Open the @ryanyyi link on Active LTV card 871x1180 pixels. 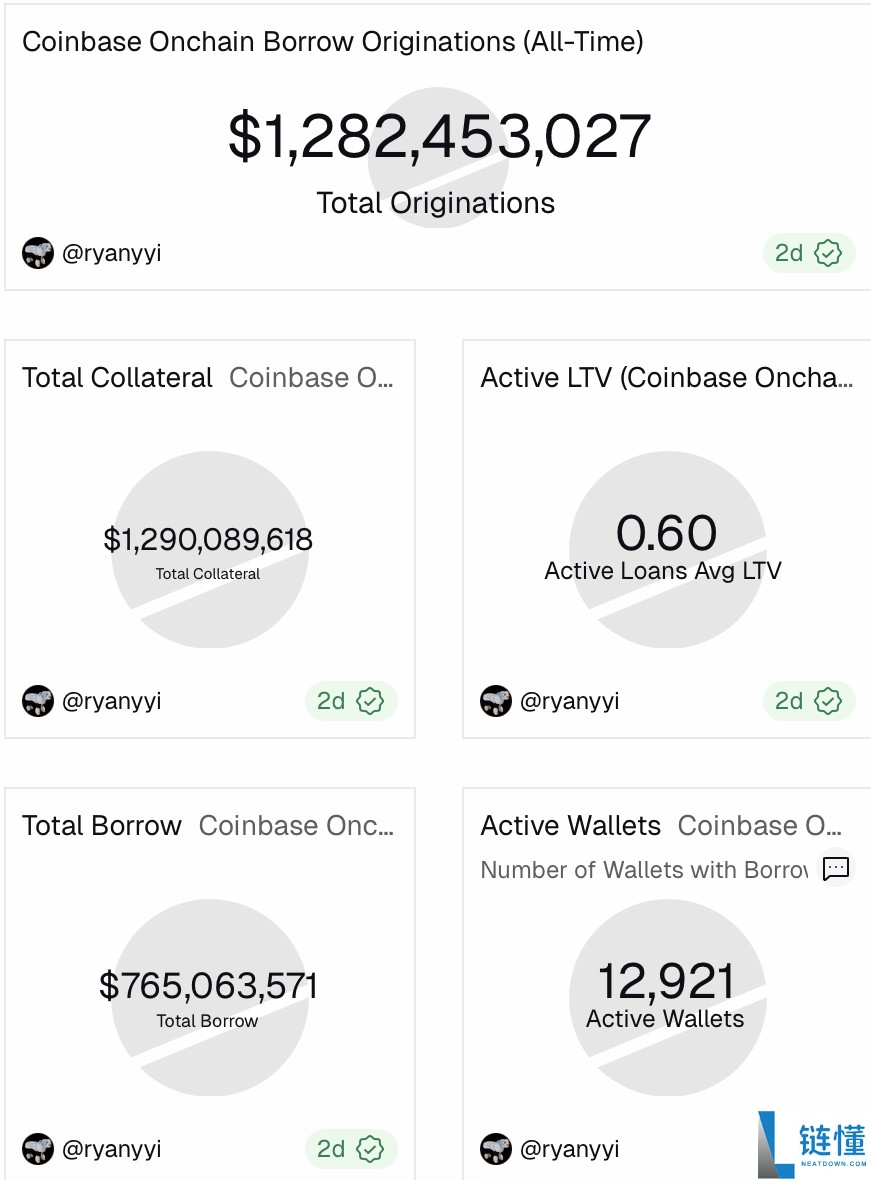coord(569,701)
